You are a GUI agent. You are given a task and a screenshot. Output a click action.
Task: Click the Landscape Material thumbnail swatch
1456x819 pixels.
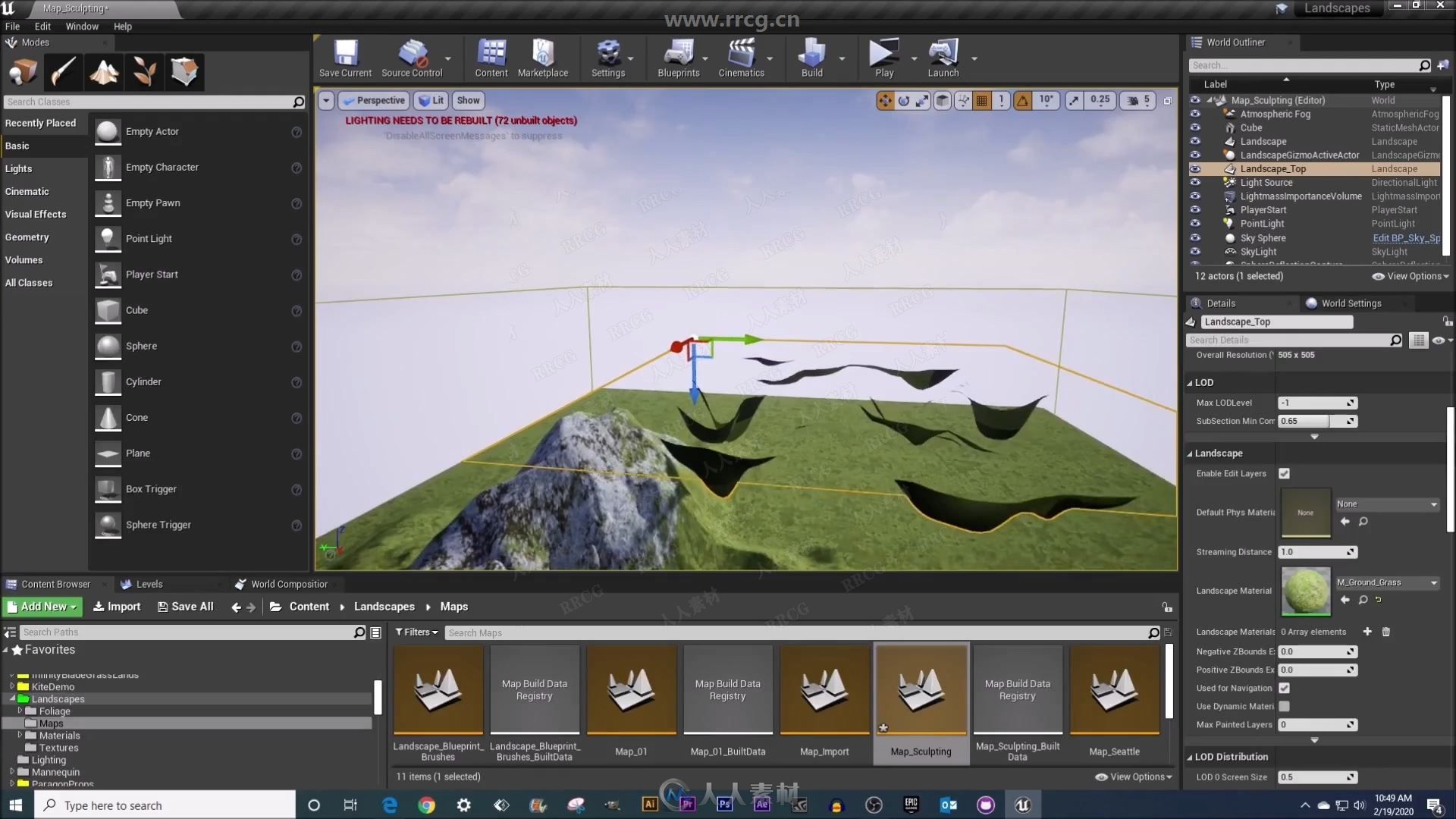point(1306,591)
